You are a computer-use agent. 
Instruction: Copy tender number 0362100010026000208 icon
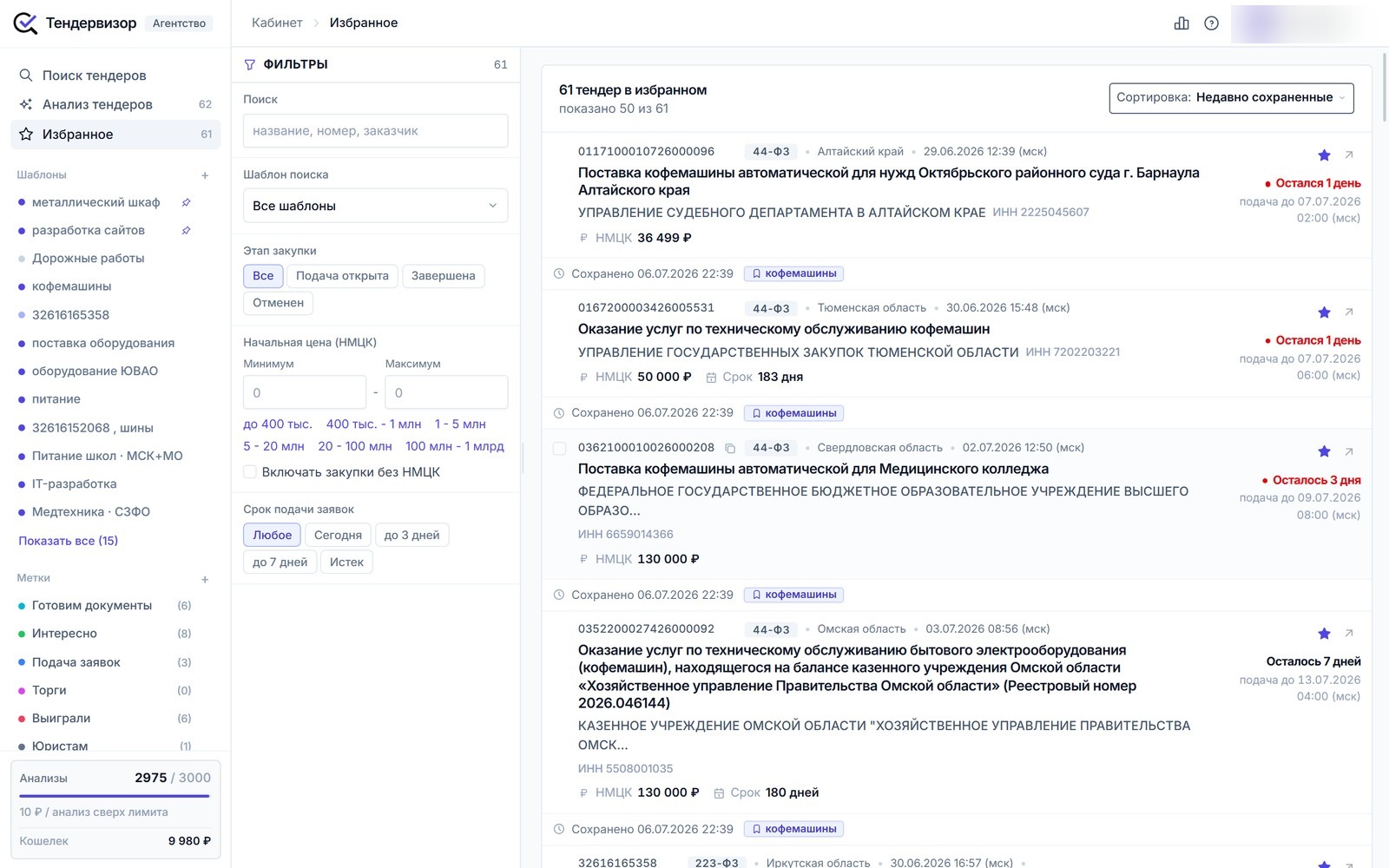click(x=730, y=449)
